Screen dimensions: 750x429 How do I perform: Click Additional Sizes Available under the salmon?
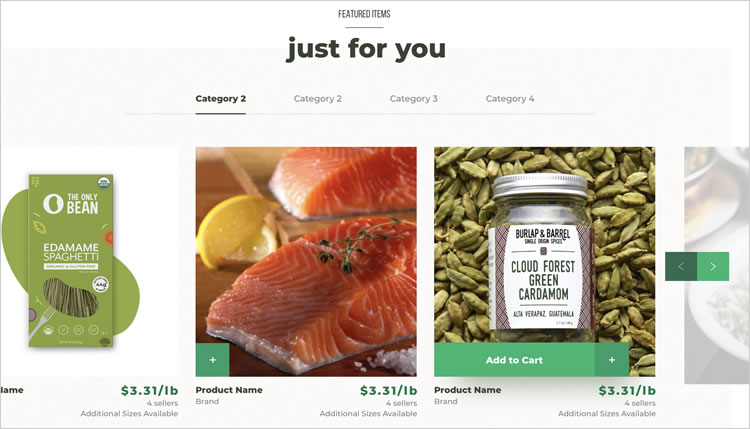368,413
